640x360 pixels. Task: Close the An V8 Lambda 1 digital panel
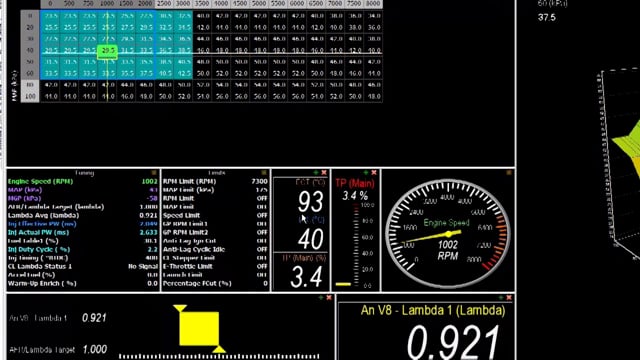click(x=509, y=298)
